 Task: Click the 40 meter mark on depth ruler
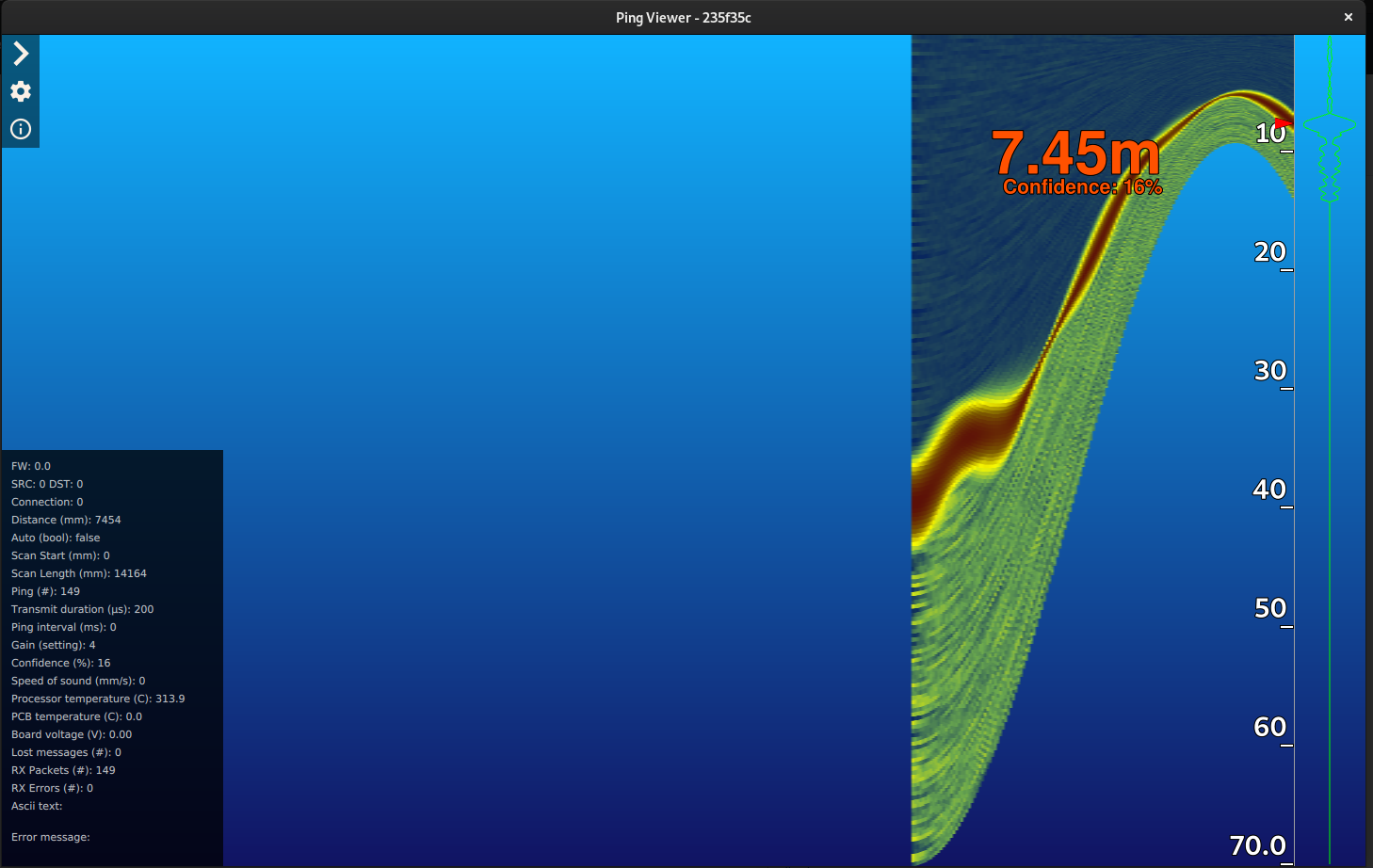coord(1268,490)
